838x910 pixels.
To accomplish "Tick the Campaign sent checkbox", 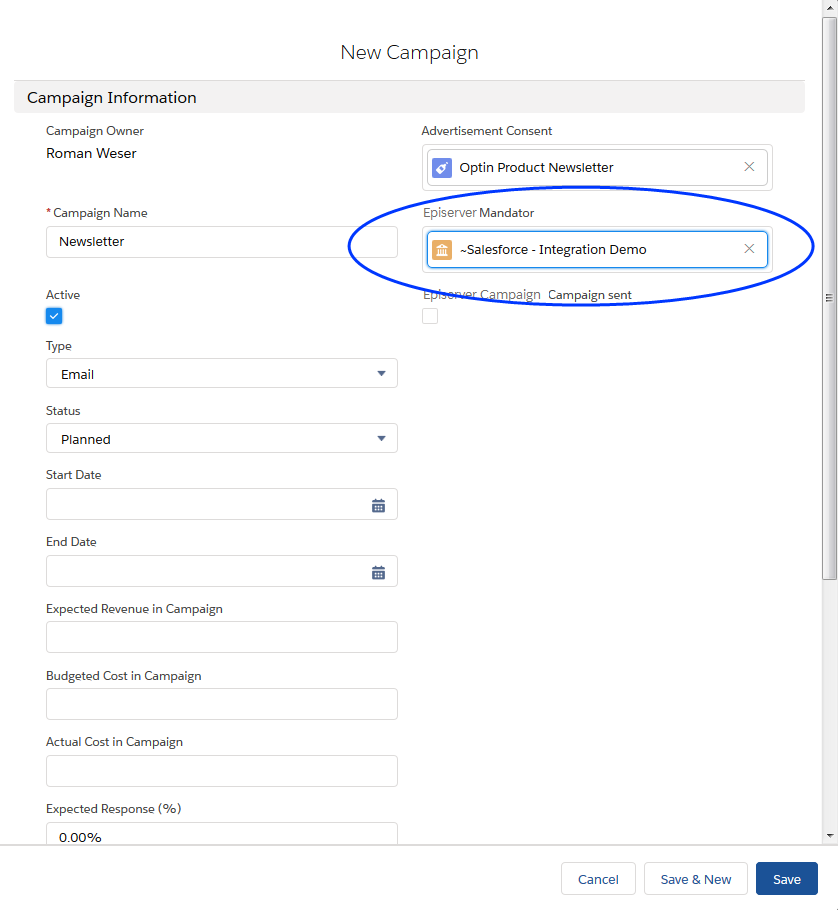I will tap(430, 316).
